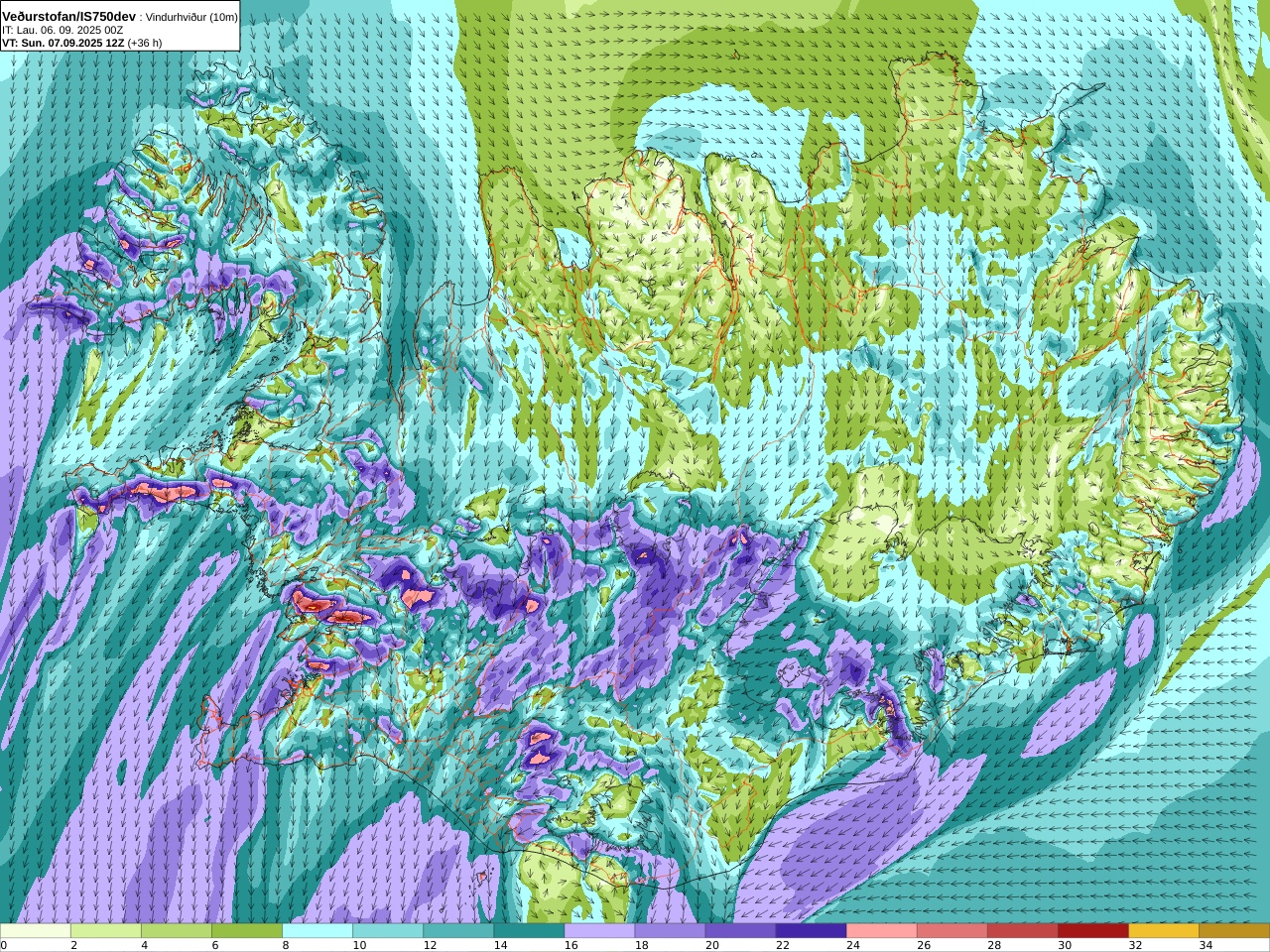Click the legend scale number 2
Viewport: 1270px width, 952px height.
point(73,946)
